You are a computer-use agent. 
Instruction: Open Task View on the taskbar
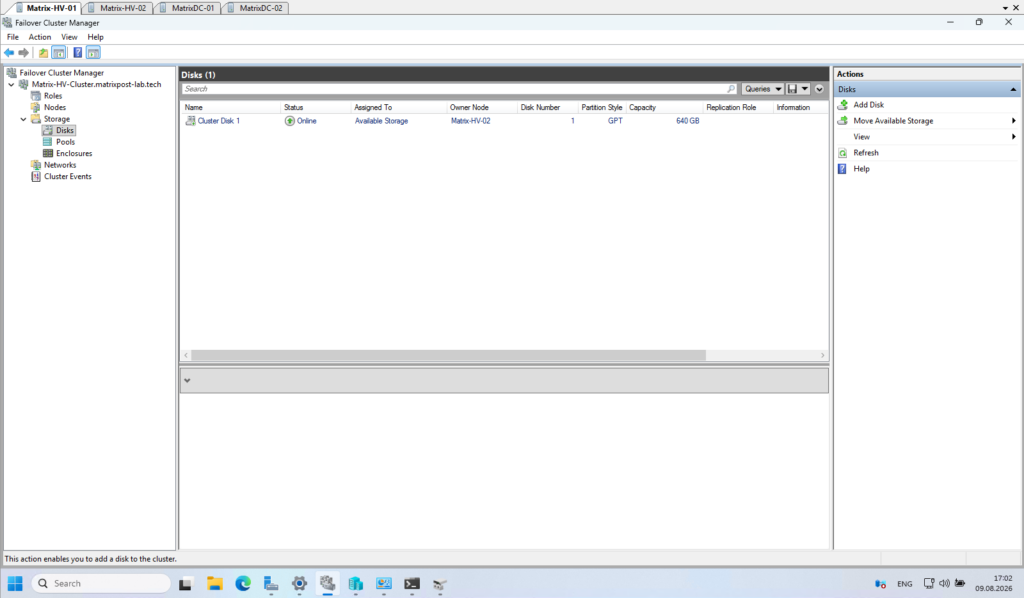pos(185,584)
